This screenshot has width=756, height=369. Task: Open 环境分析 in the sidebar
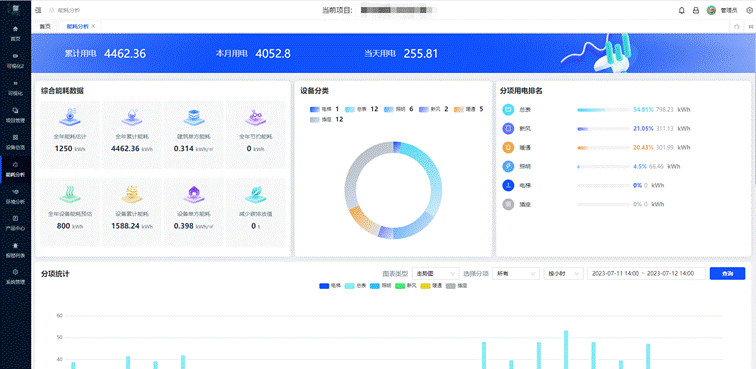coord(15,196)
